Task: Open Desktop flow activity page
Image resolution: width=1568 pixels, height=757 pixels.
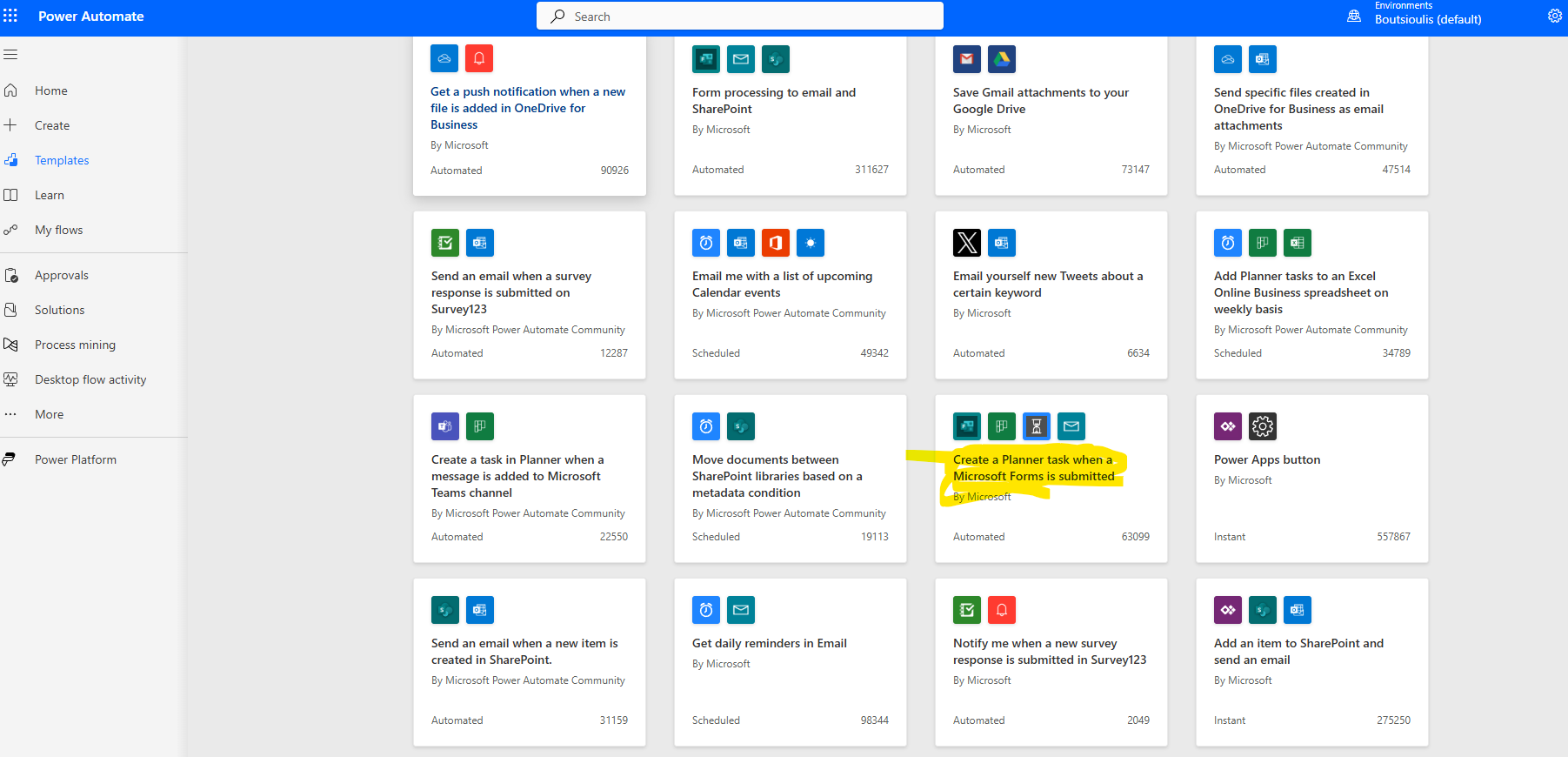Action: (90, 379)
